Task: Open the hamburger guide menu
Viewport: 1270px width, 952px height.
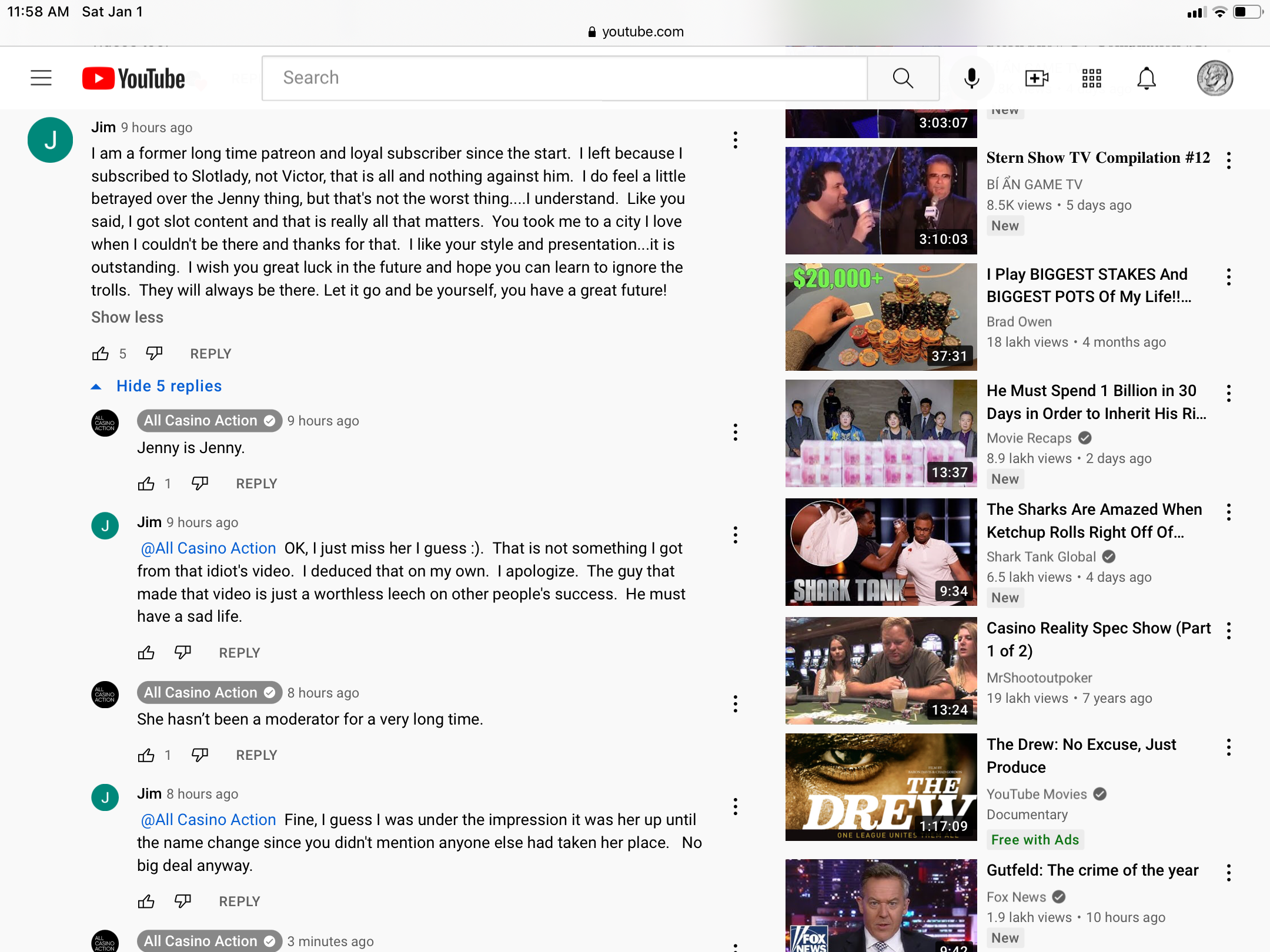Action: point(41,78)
